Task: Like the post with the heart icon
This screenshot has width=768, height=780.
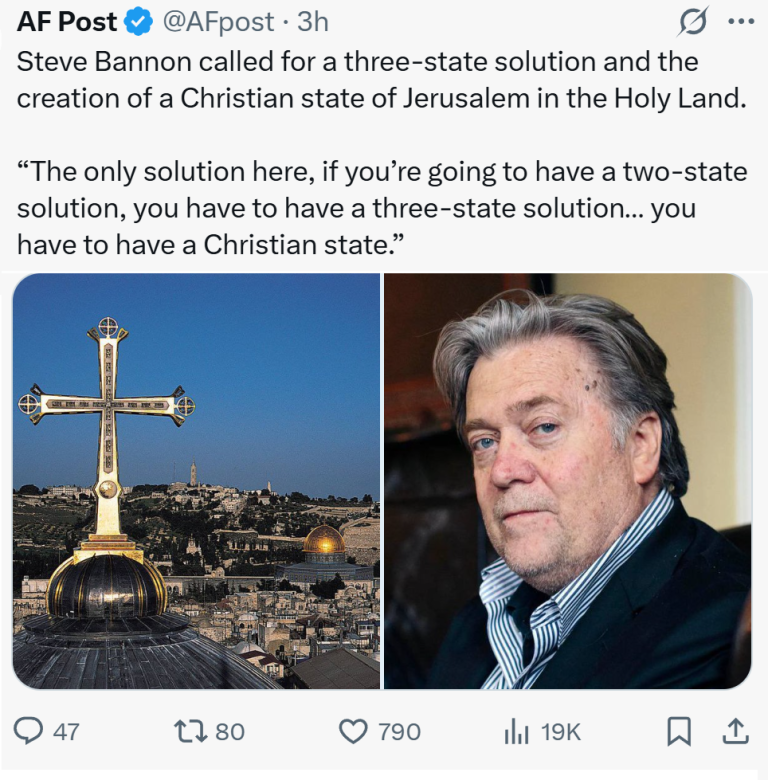Action: (353, 732)
